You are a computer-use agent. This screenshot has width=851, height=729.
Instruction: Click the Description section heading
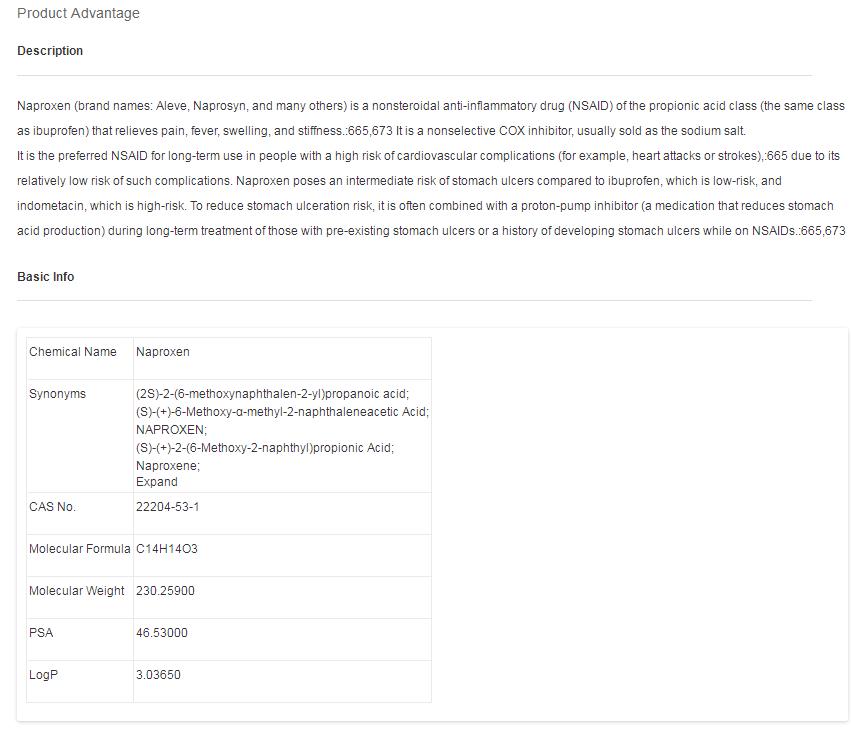50,51
